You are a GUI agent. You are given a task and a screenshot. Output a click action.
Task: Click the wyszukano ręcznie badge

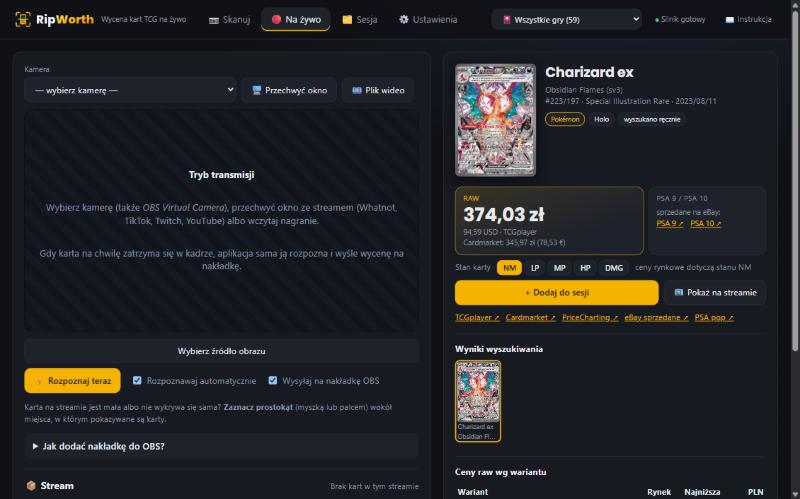click(652, 119)
